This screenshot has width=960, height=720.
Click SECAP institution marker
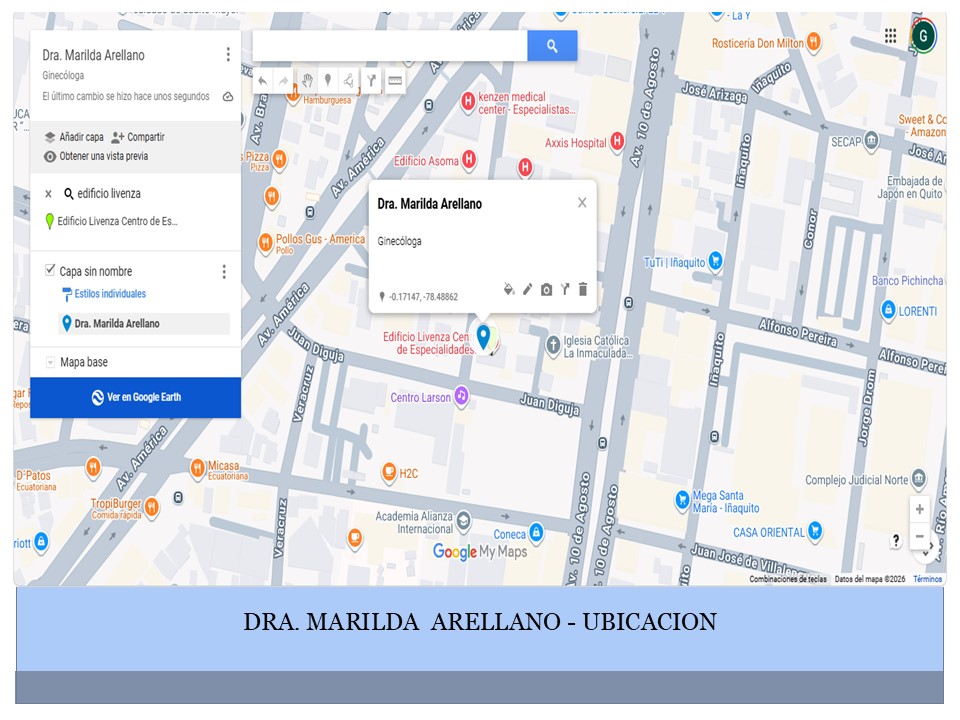[x=871, y=141]
